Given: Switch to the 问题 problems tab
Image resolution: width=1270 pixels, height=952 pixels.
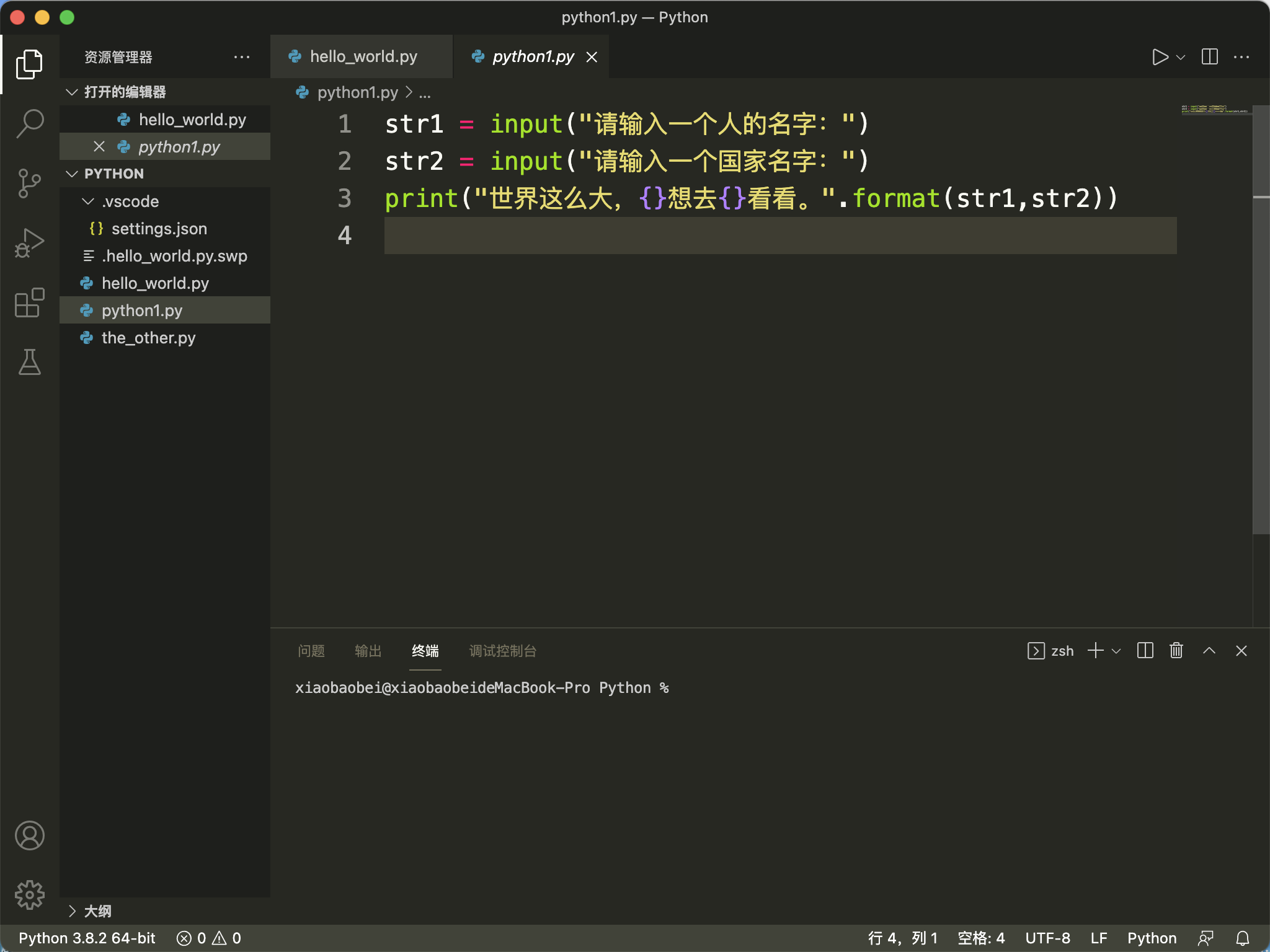Looking at the screenshot, I should tap(311, 651).
